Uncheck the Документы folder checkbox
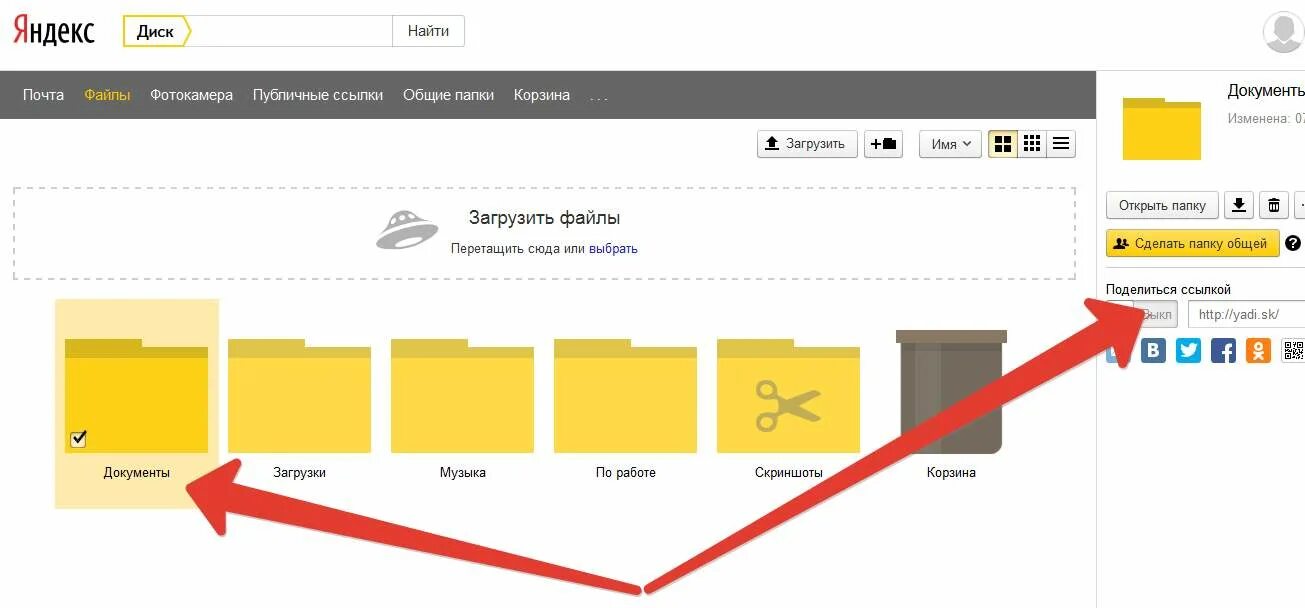This screenshot has height=608, width=1305. pos(79,438)
